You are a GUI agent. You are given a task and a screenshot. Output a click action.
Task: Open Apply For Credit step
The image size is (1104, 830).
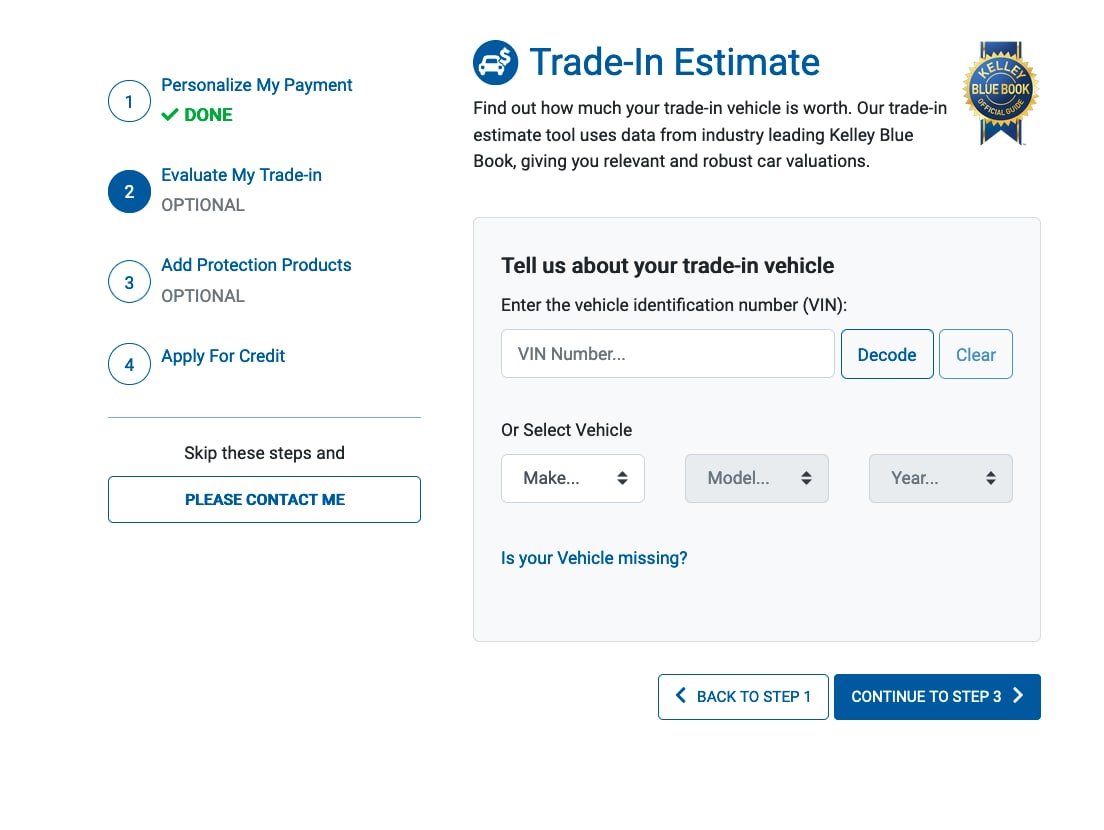tap(223, 356)
